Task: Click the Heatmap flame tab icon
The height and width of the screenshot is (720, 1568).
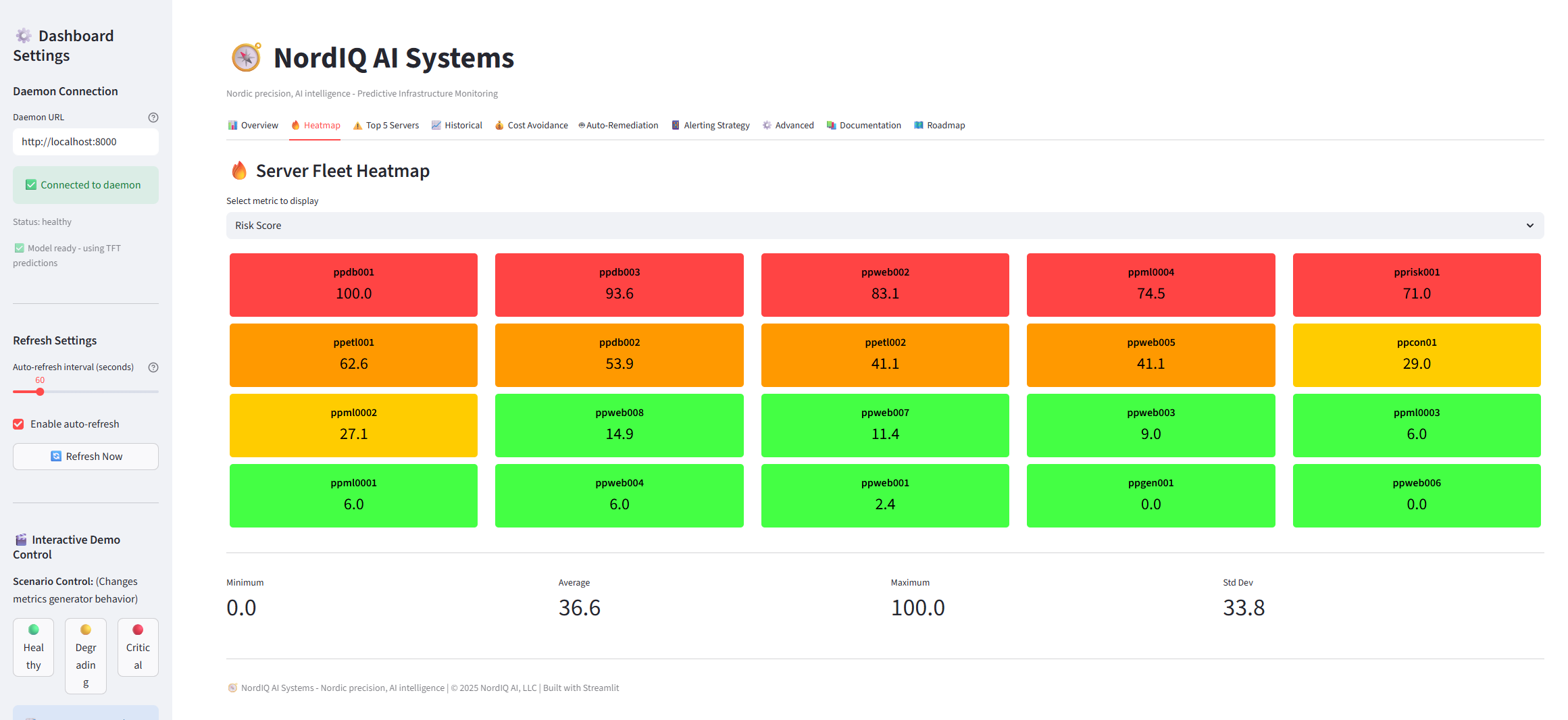Action: pos(295,125)
